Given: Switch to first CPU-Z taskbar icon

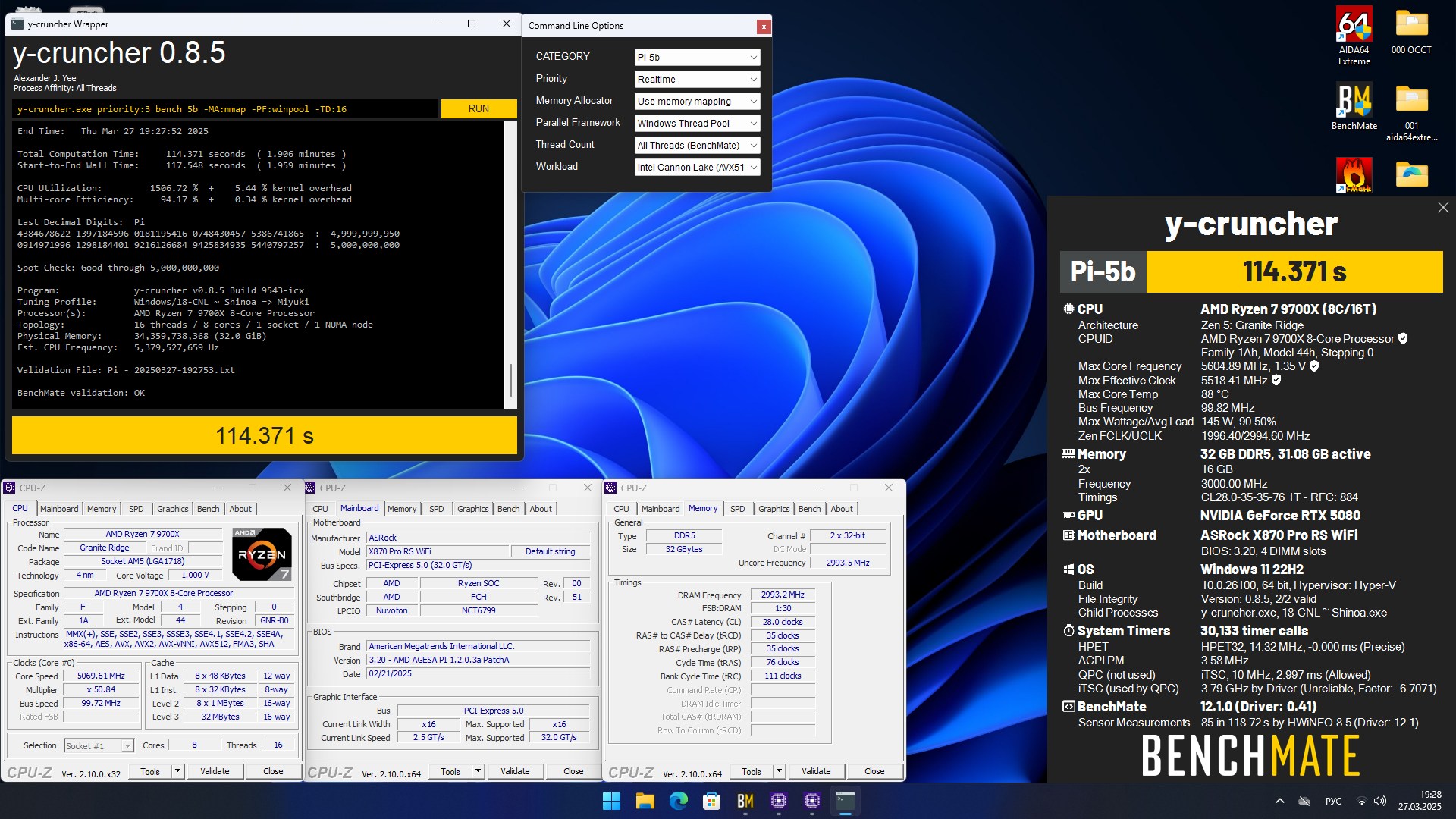Looking at the screenshot, I should point(778,801).
